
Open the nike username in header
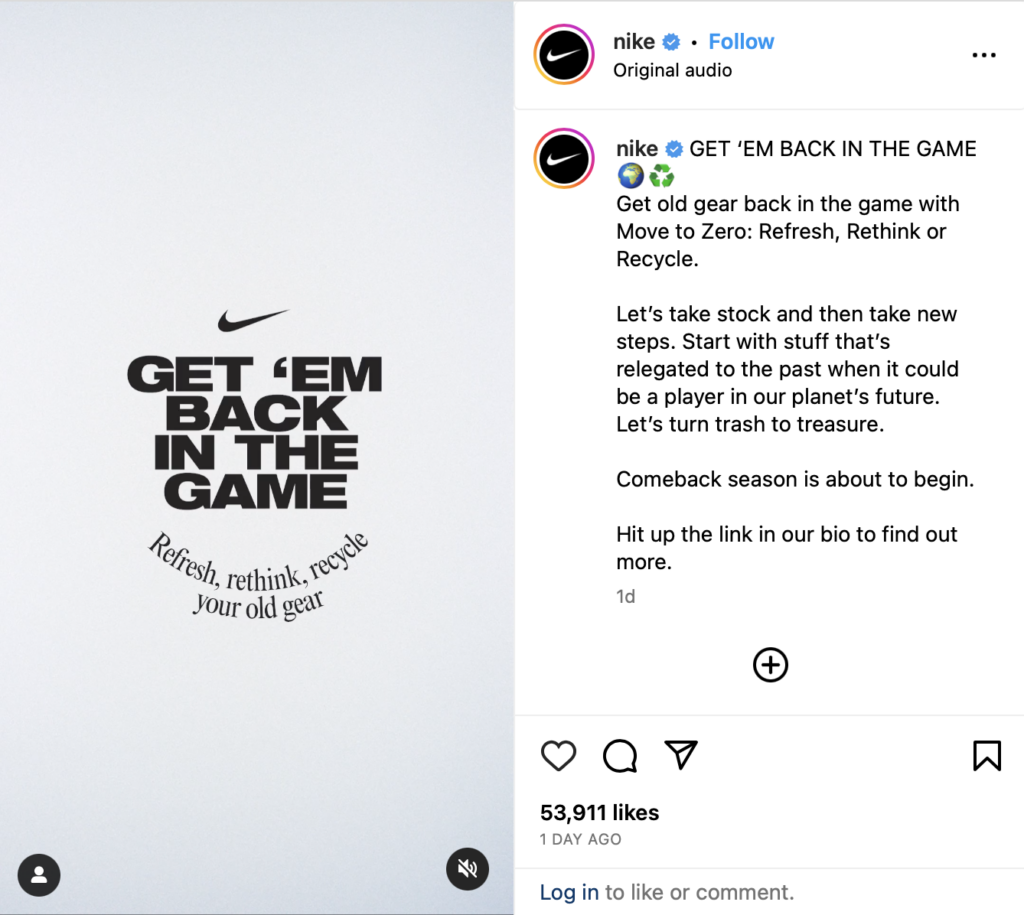[634, 42]
